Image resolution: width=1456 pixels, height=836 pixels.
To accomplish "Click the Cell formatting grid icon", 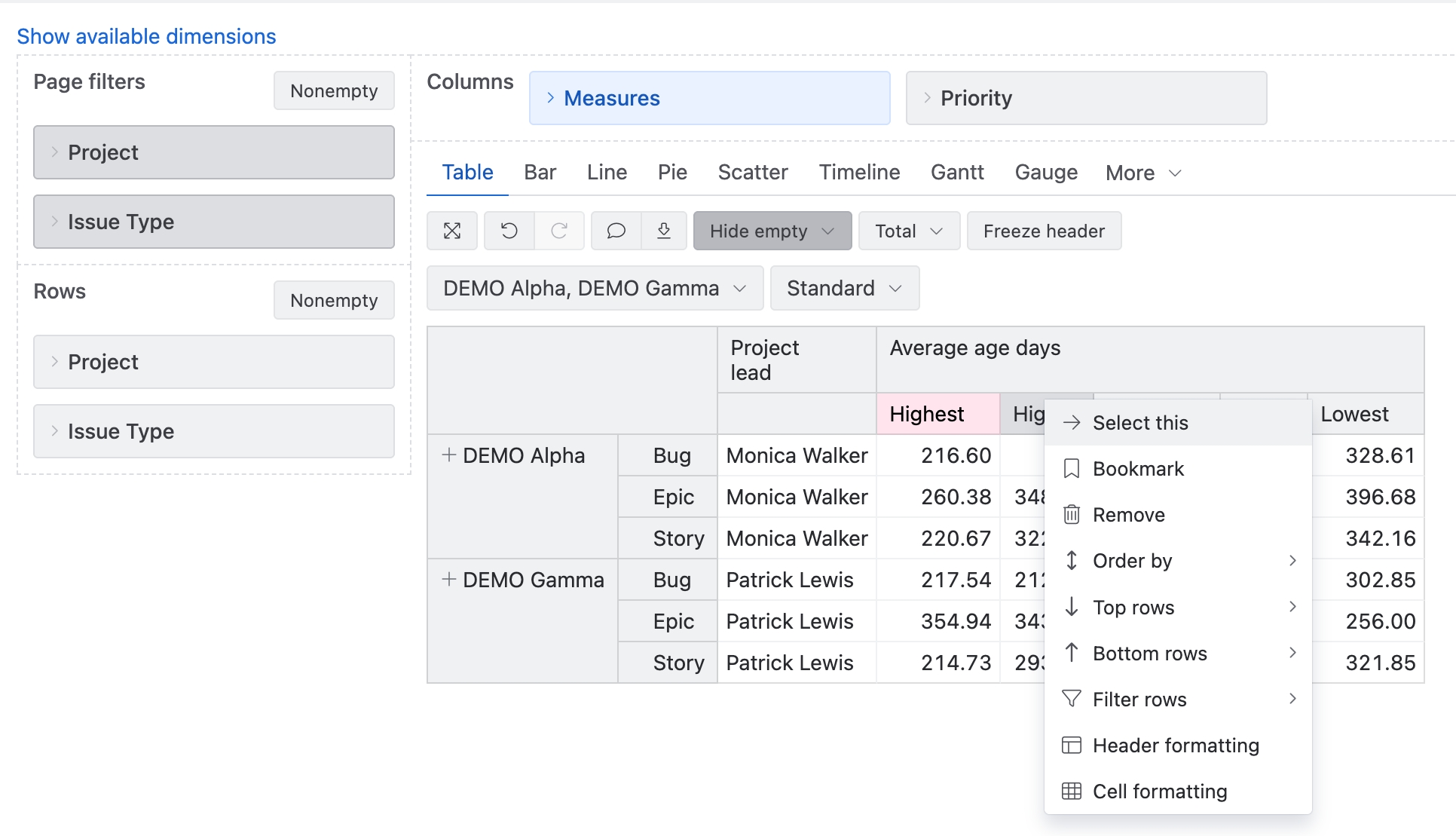I will pos(1072,792).
